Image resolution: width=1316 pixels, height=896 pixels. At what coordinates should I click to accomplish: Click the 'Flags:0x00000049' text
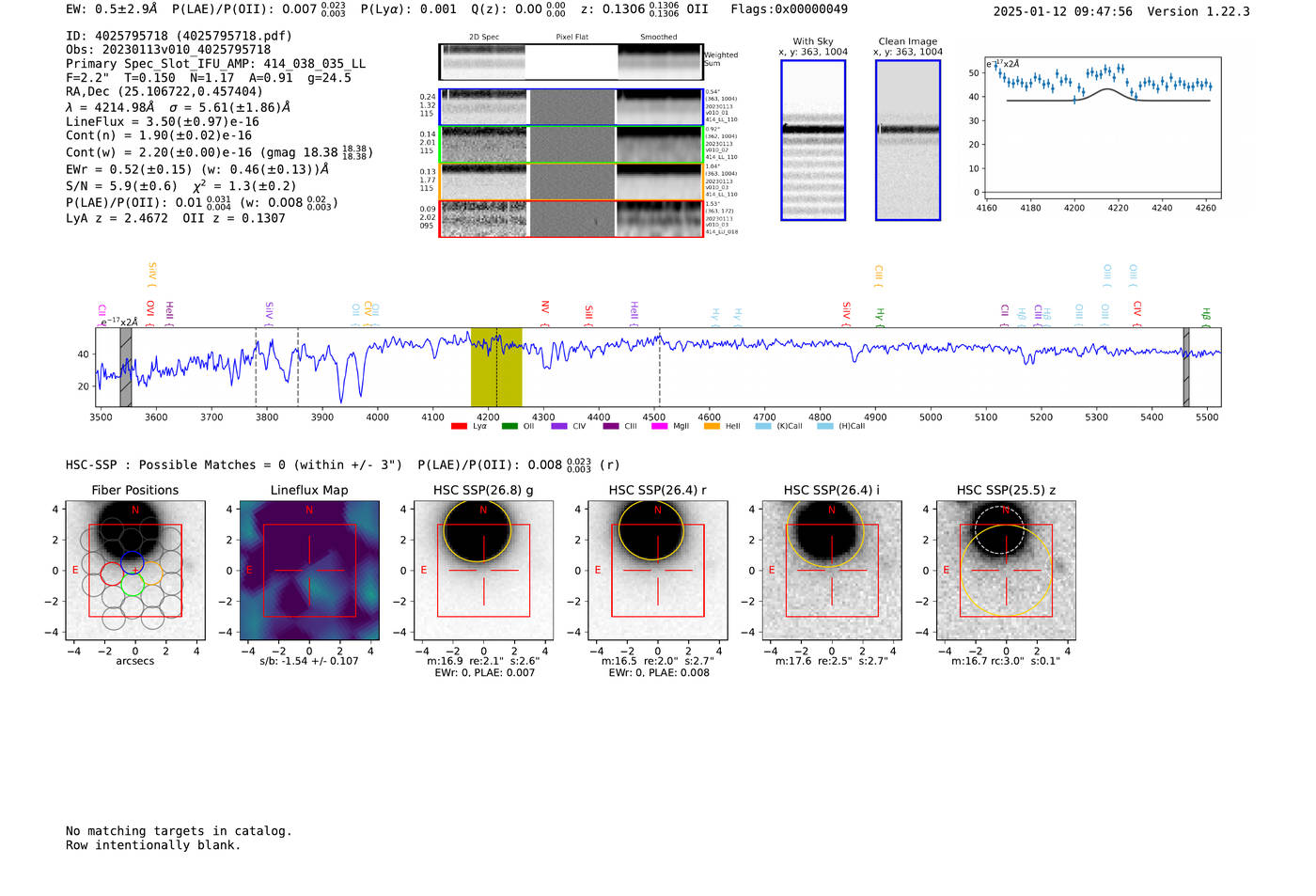(789, 9)
